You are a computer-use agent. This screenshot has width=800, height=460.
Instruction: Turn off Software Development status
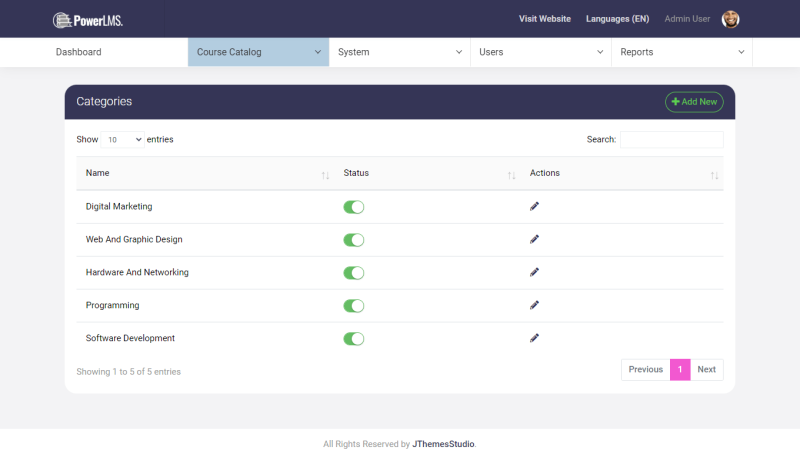click(x=354, y=339)
